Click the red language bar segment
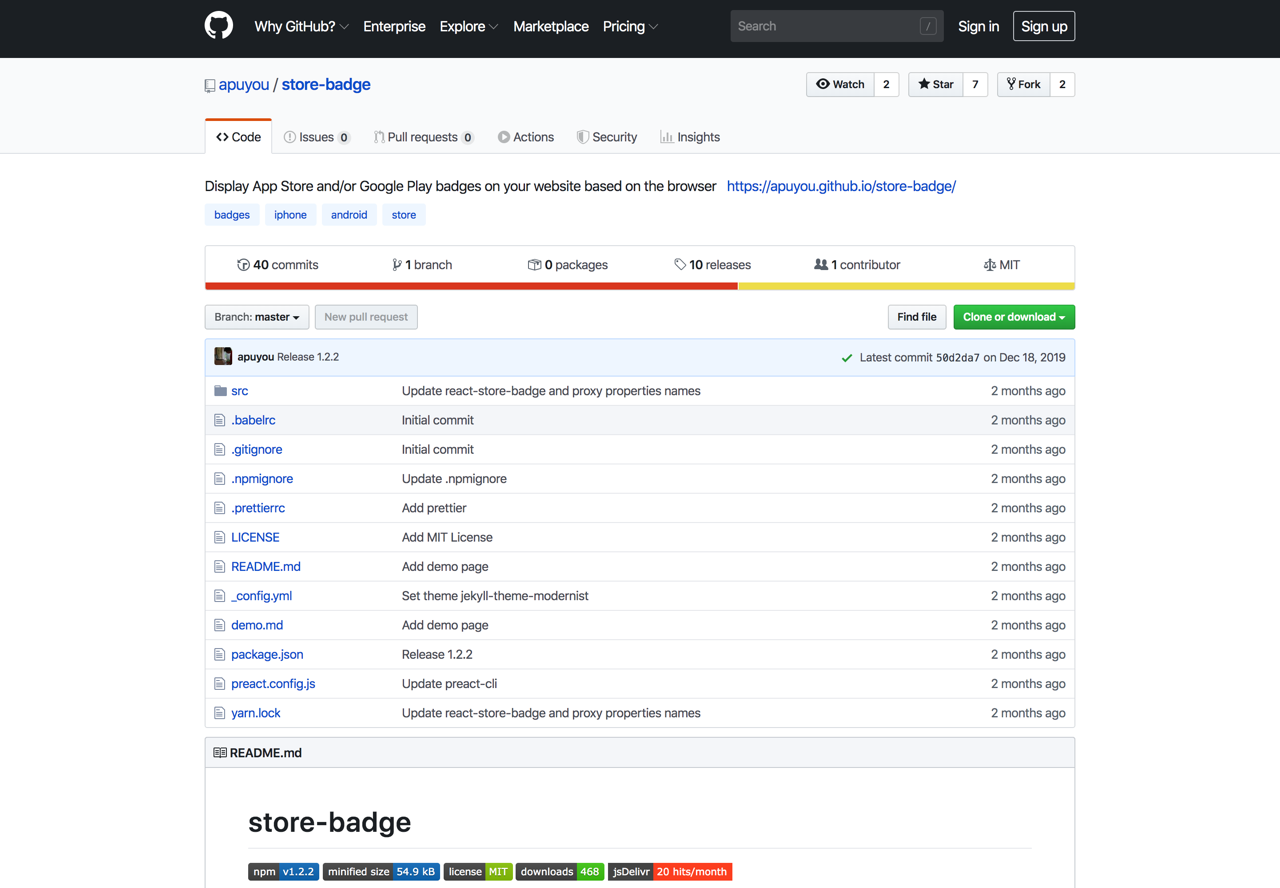The image size is (1280, 888). pyautogui.click(x=472, y=286)
